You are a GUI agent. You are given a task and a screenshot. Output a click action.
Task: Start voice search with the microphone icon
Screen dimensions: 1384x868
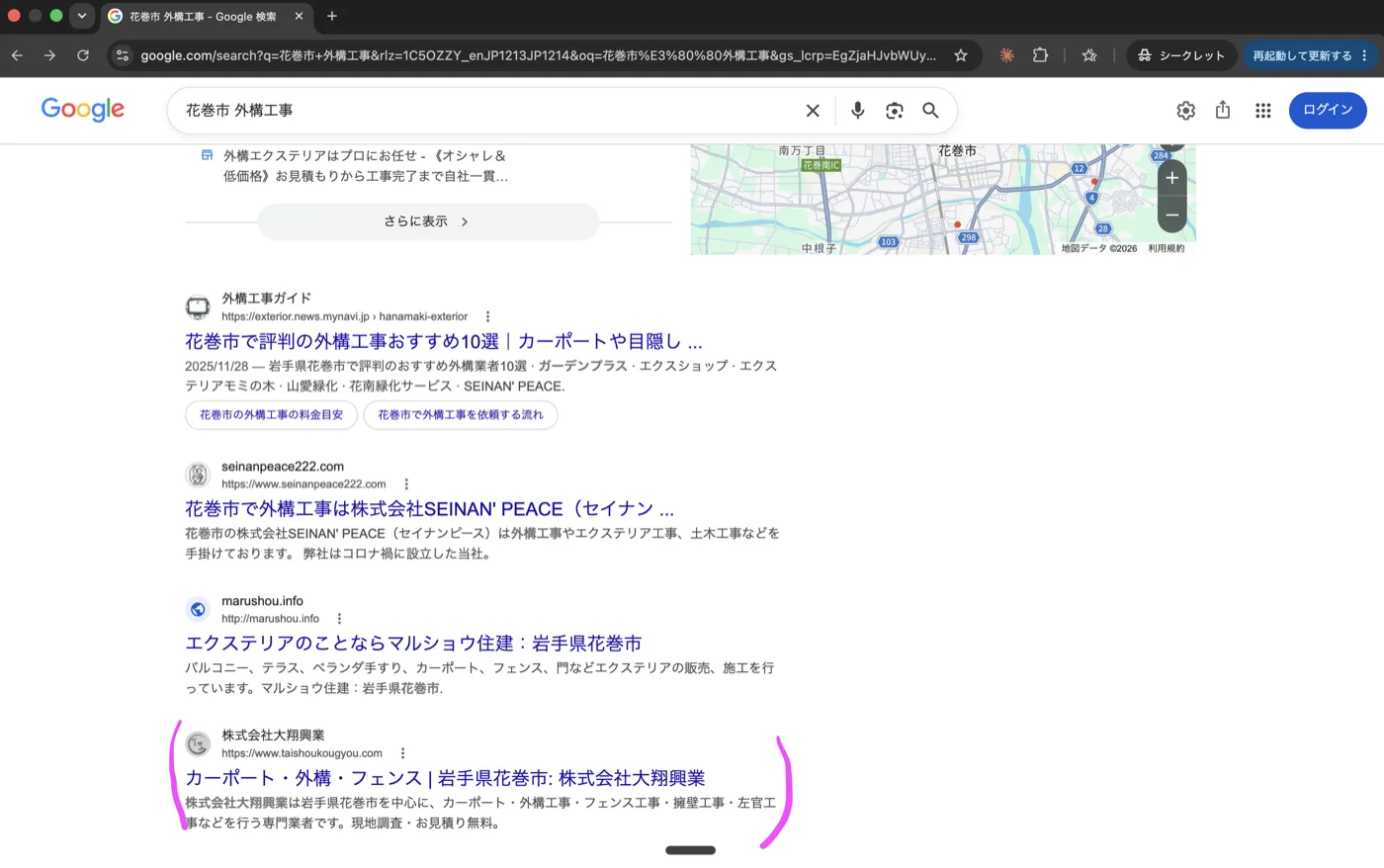857,111
